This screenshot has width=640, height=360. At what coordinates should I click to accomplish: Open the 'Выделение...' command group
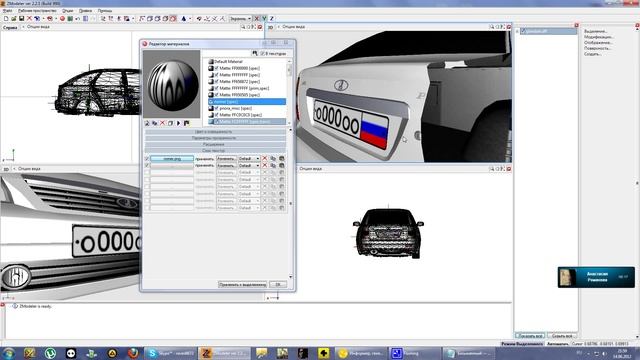[x=596, y=31]
